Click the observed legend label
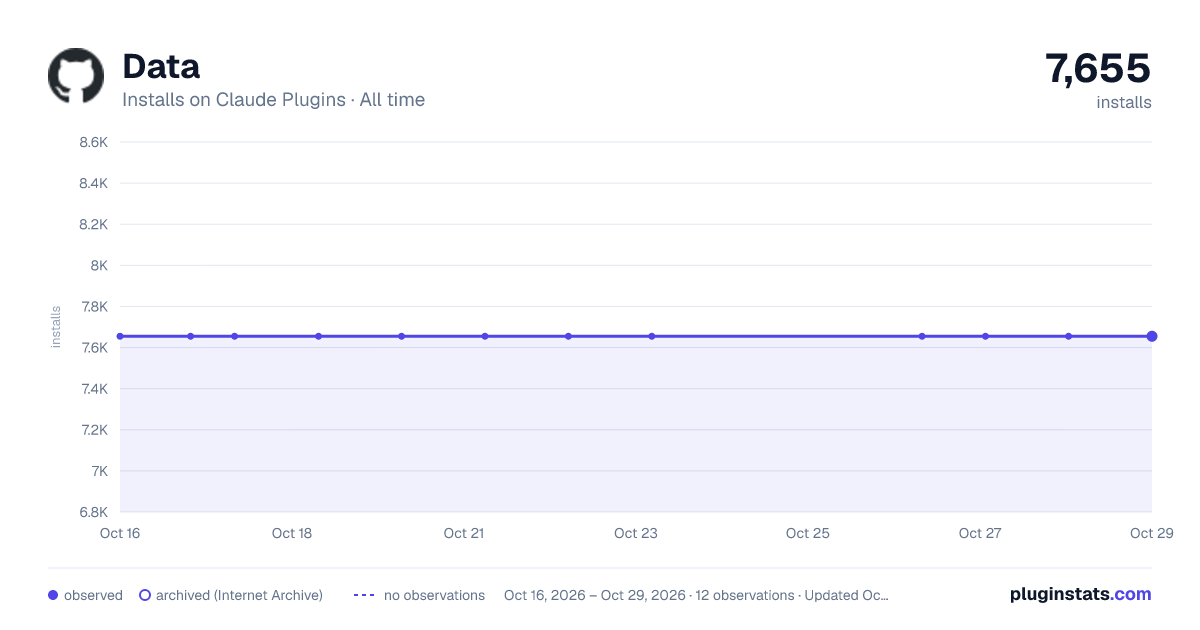The image size is (1200, 630). pos(93,595)
